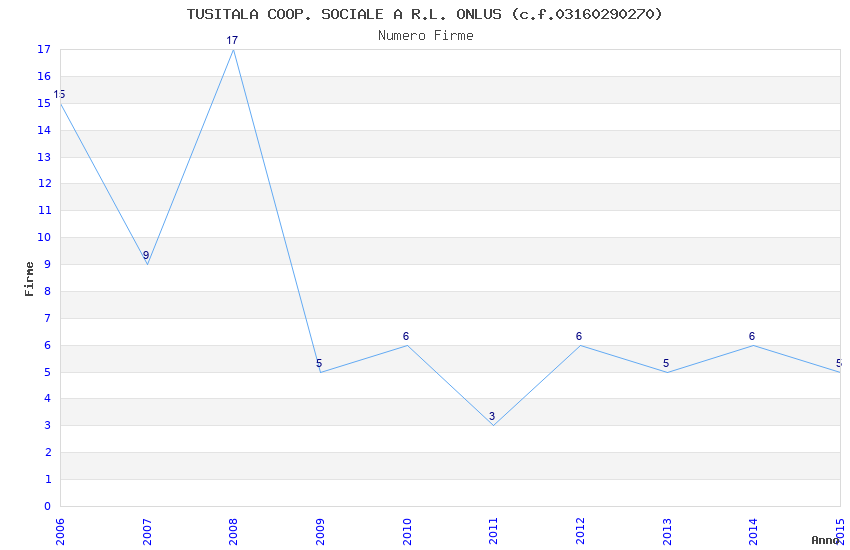This screenshot has width=850, height=550.
Task: Click the y-axis tick value 13
Action: pyautogui.click(x=44, y=157)
